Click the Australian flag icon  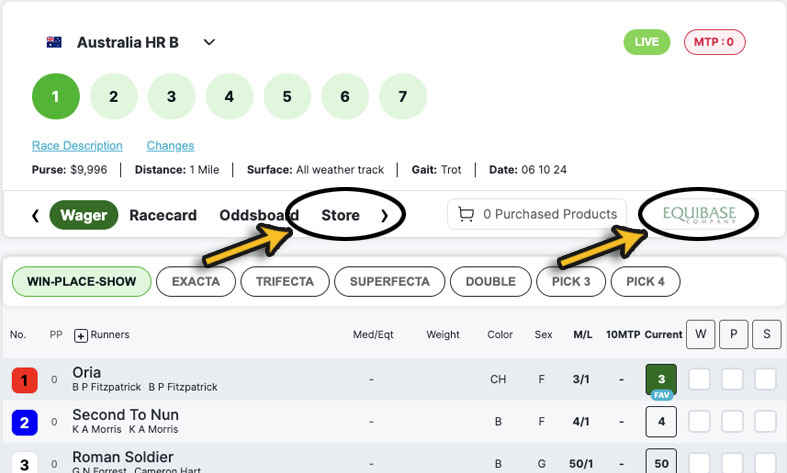(54, 42)
